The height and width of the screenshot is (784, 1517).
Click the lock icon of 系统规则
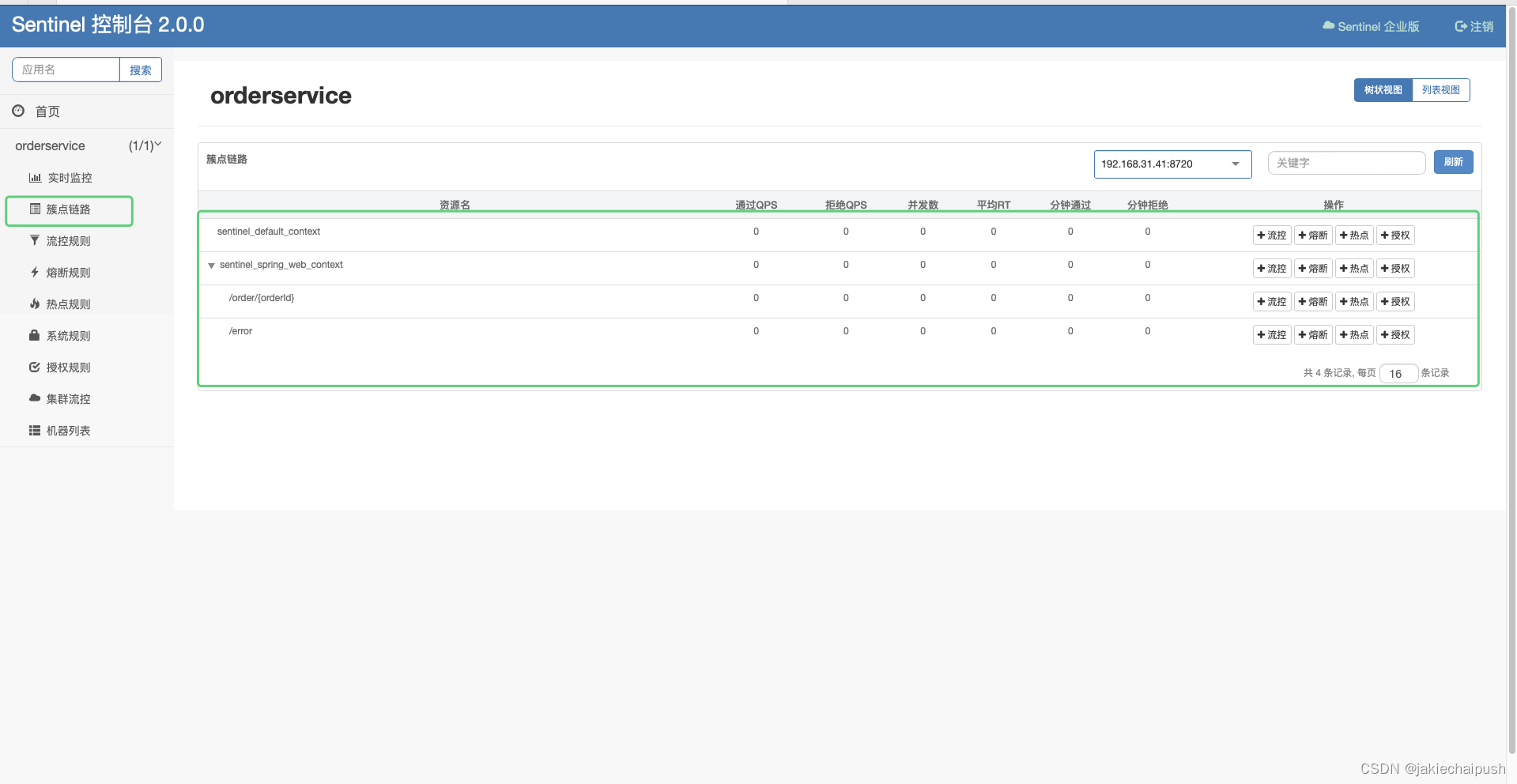[35, 335]
